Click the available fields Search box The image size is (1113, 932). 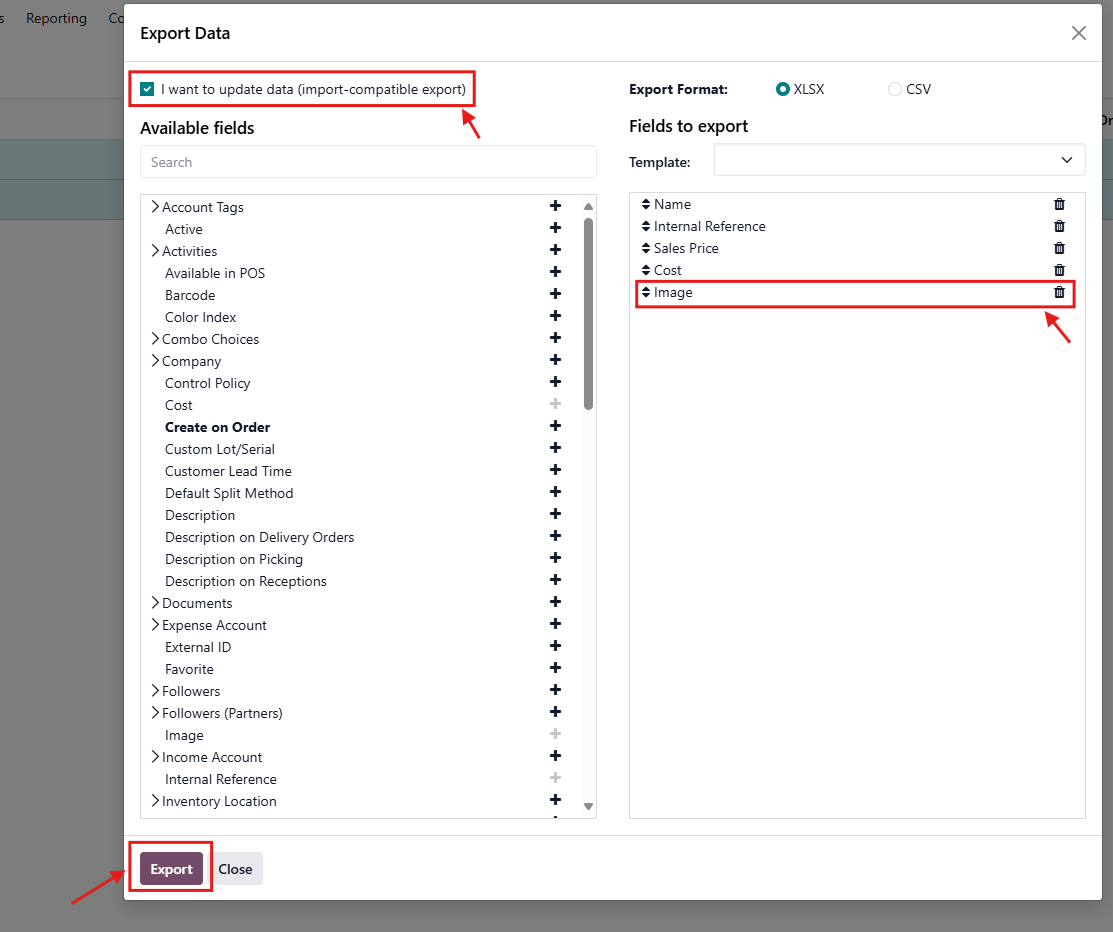[x=368, y=162]
